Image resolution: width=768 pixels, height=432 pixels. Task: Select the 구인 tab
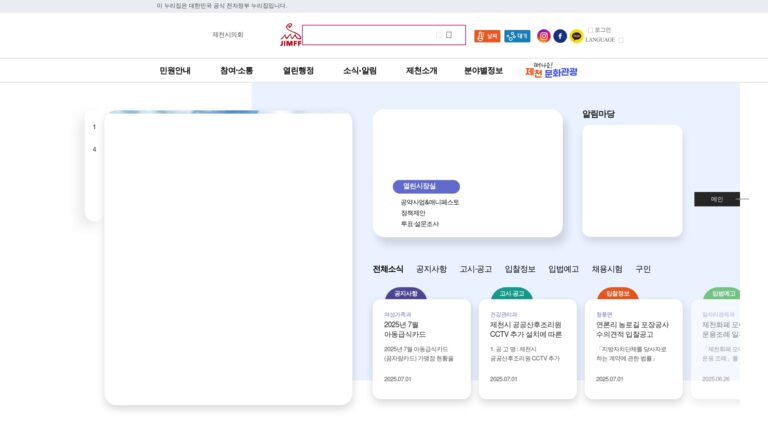pos(643,269)
